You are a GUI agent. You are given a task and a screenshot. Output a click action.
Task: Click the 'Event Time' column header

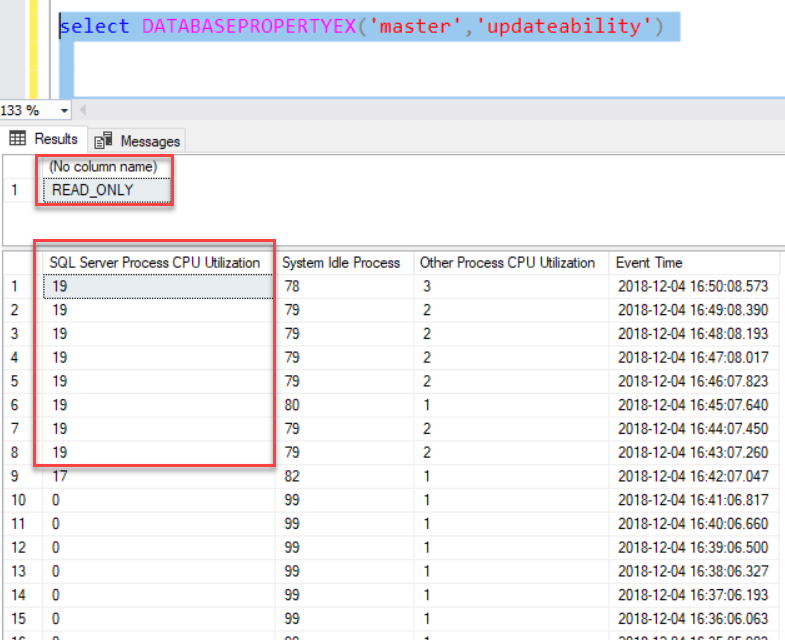click(649, 263)
